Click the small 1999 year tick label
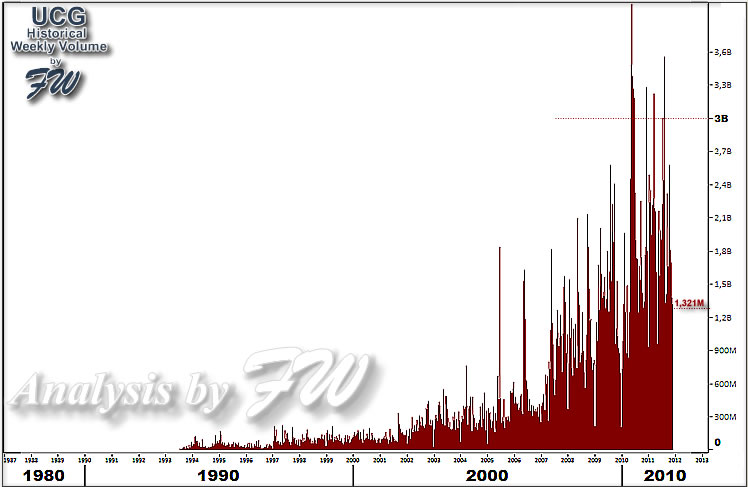Image resolution: width=748 pixels, height=487 pixels. [x=326, y=460]
